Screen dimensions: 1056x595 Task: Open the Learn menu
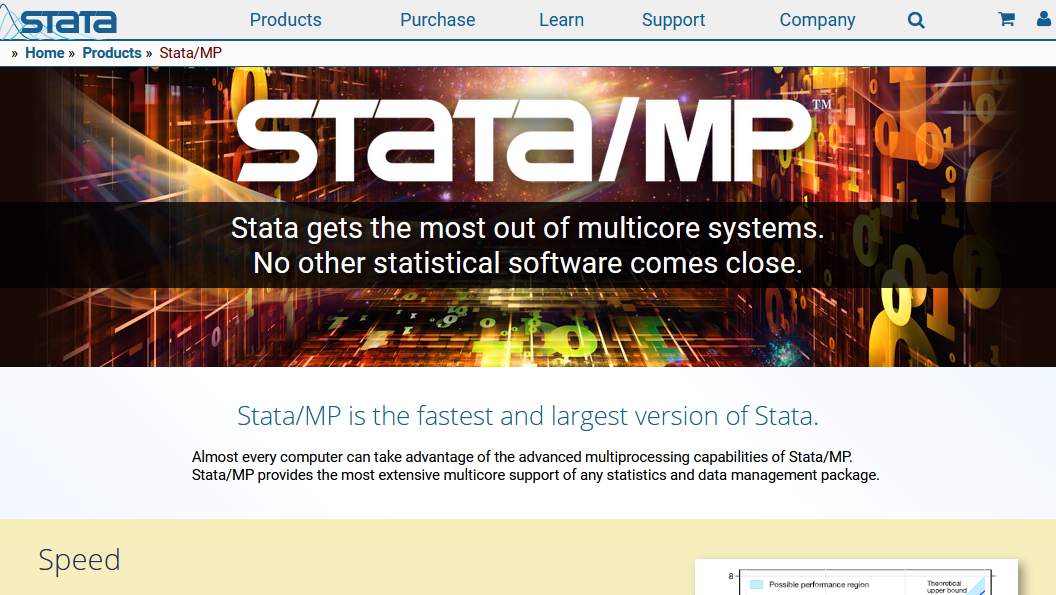(x=561, y=20)
